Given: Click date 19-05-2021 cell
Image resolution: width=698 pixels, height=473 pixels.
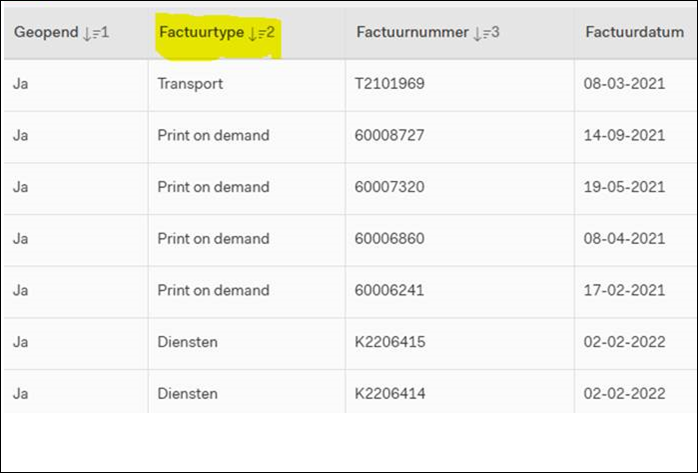Looking at the screenshot, I should (x=624, y=187).
